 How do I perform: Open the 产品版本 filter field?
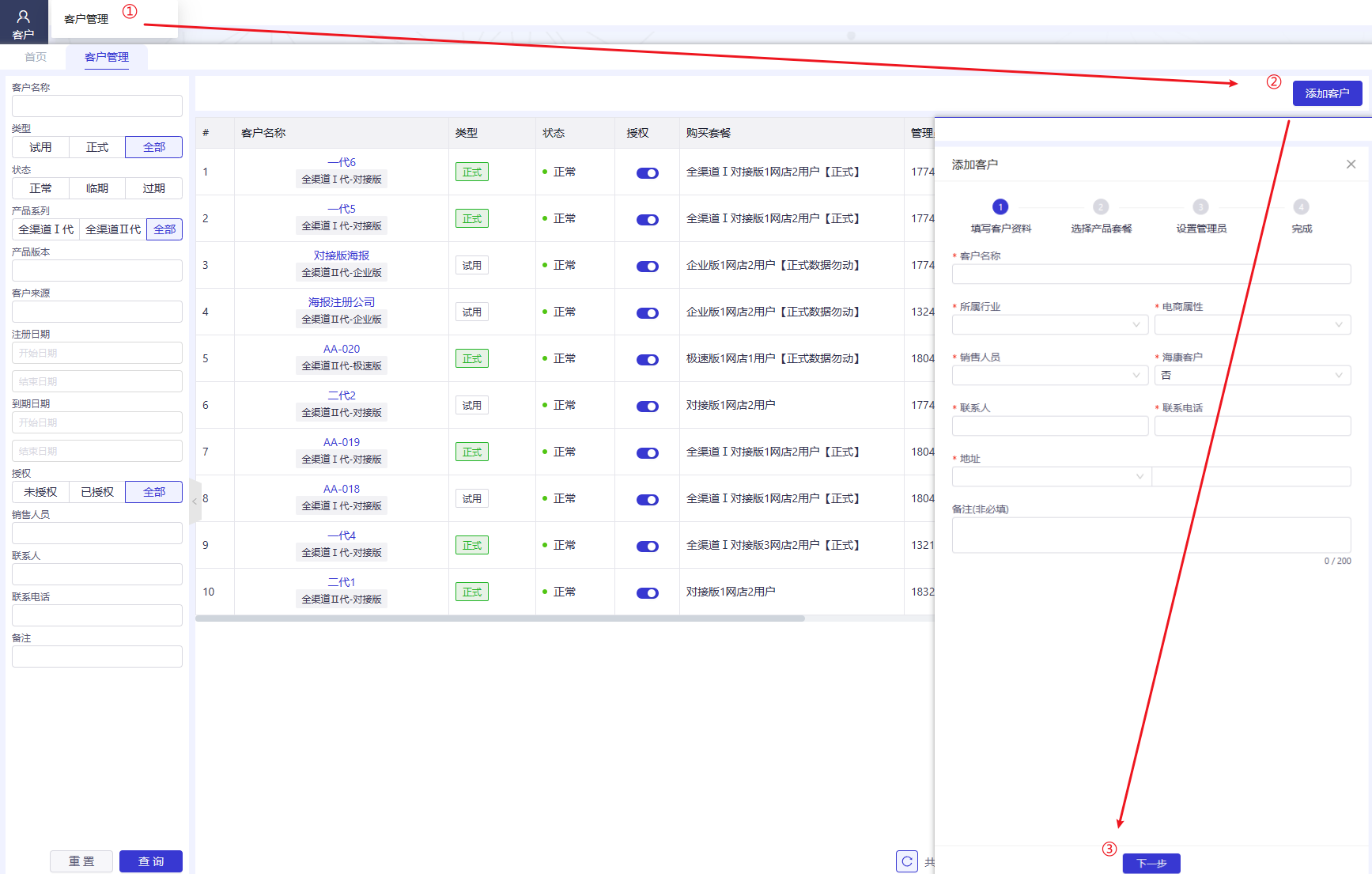click(x=97, y=271)
